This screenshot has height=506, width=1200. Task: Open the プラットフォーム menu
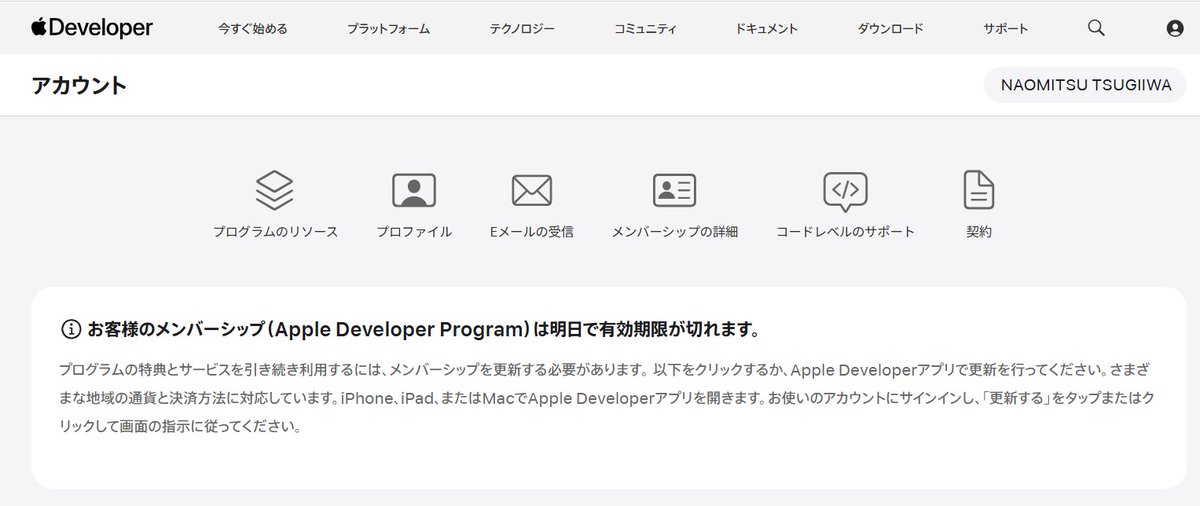click(x=388, y=29)
